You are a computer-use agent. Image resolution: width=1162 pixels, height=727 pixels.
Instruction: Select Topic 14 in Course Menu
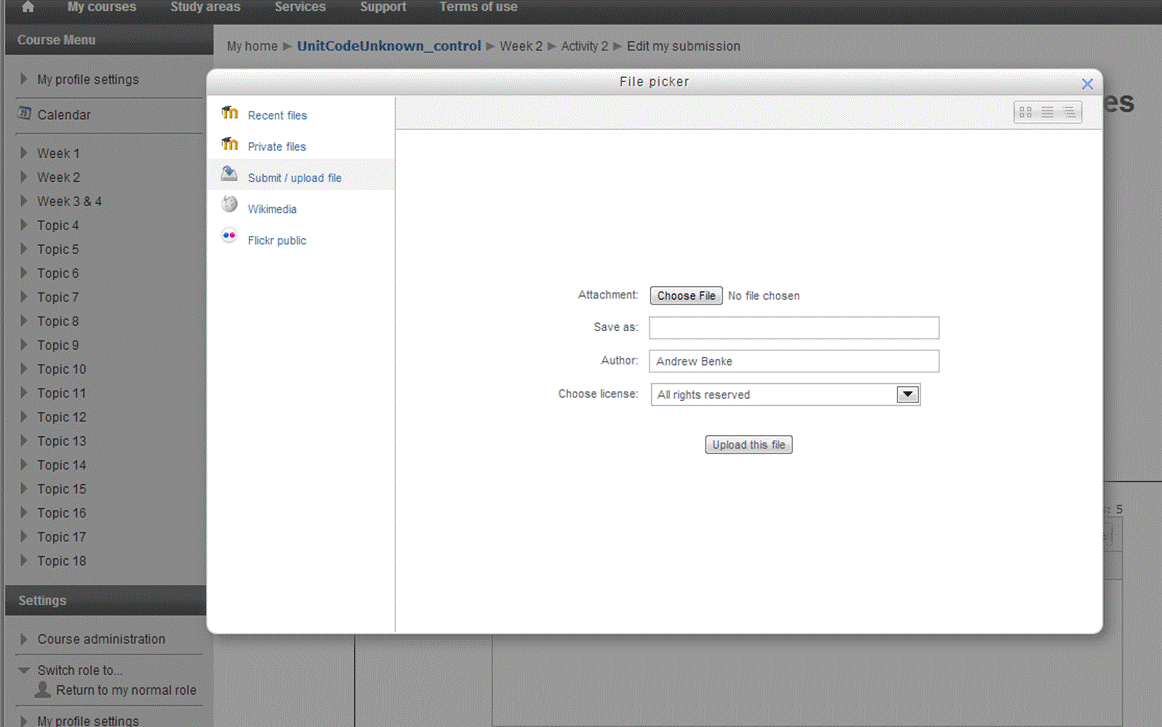(x=62, y=465)
